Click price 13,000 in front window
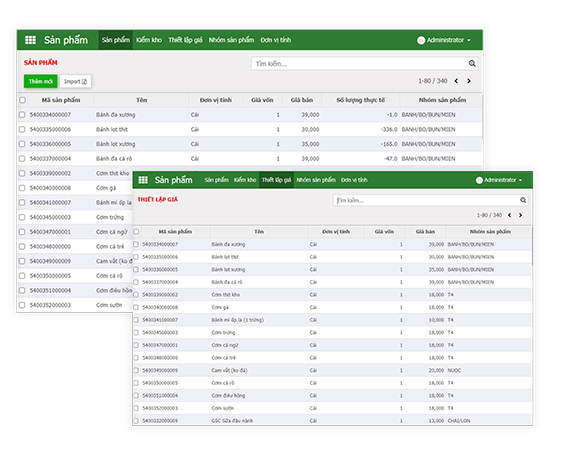 point(436,421)
